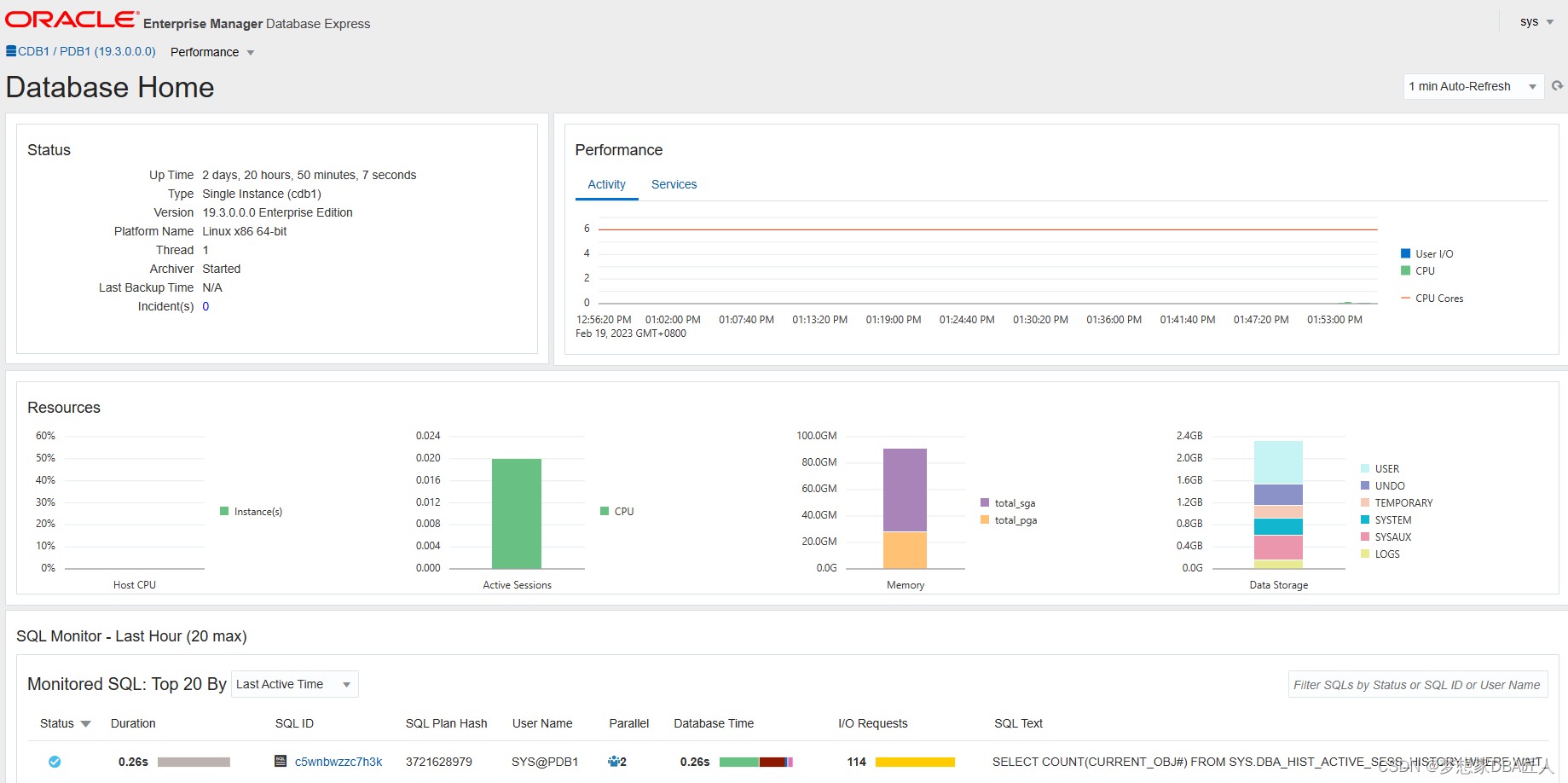The height and width of the screenshot is (783, 1568).
Task: Click the SYS@PDB1 user name cell
Action: [545, 762]
